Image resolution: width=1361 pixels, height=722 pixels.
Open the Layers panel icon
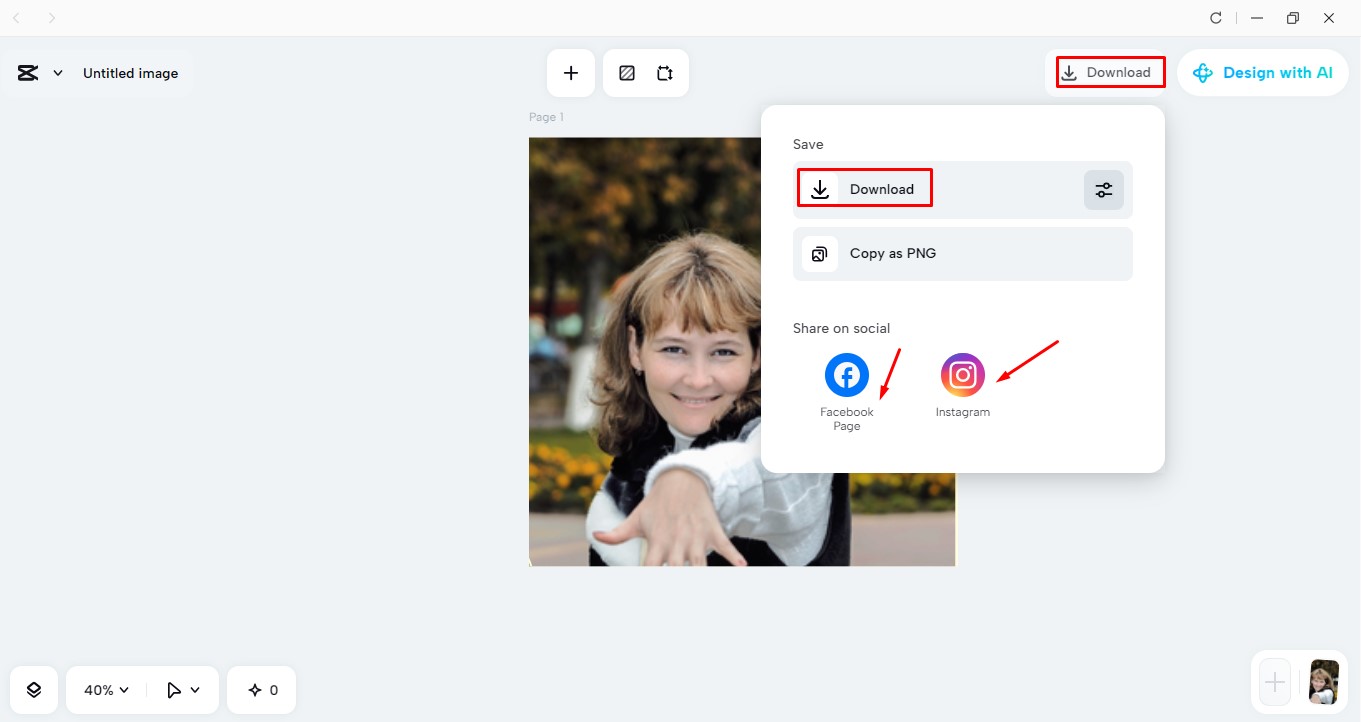(33, 689)
